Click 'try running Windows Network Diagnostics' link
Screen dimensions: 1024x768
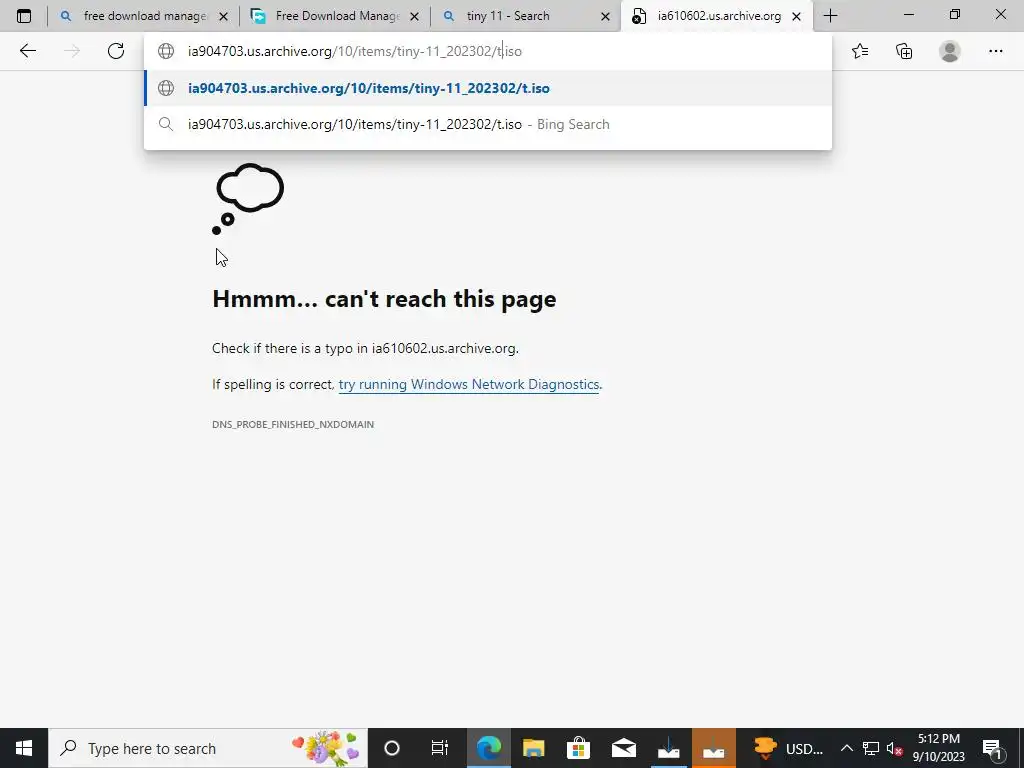(x=468, y=385)
